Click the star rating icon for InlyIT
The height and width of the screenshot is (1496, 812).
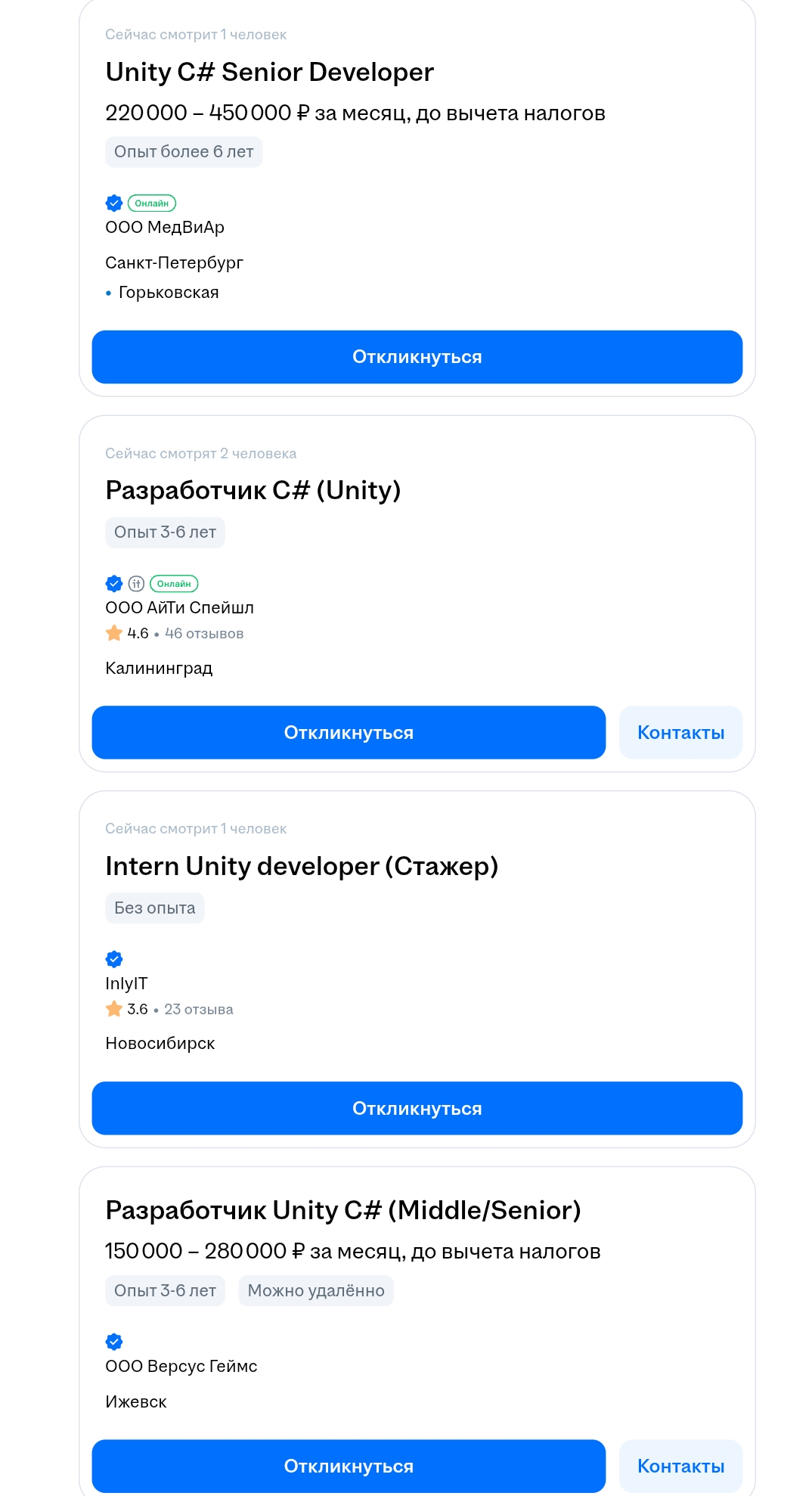[114, 1009]
